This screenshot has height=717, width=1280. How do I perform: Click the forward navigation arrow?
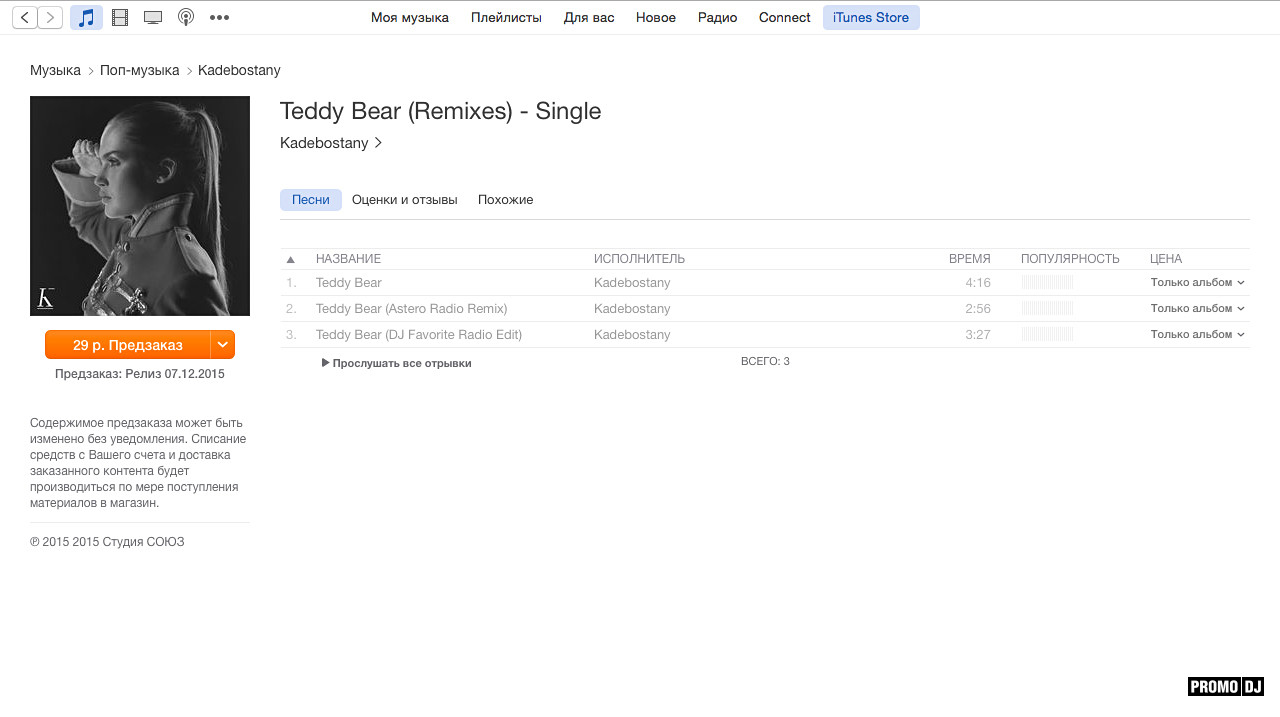[50, 17]
